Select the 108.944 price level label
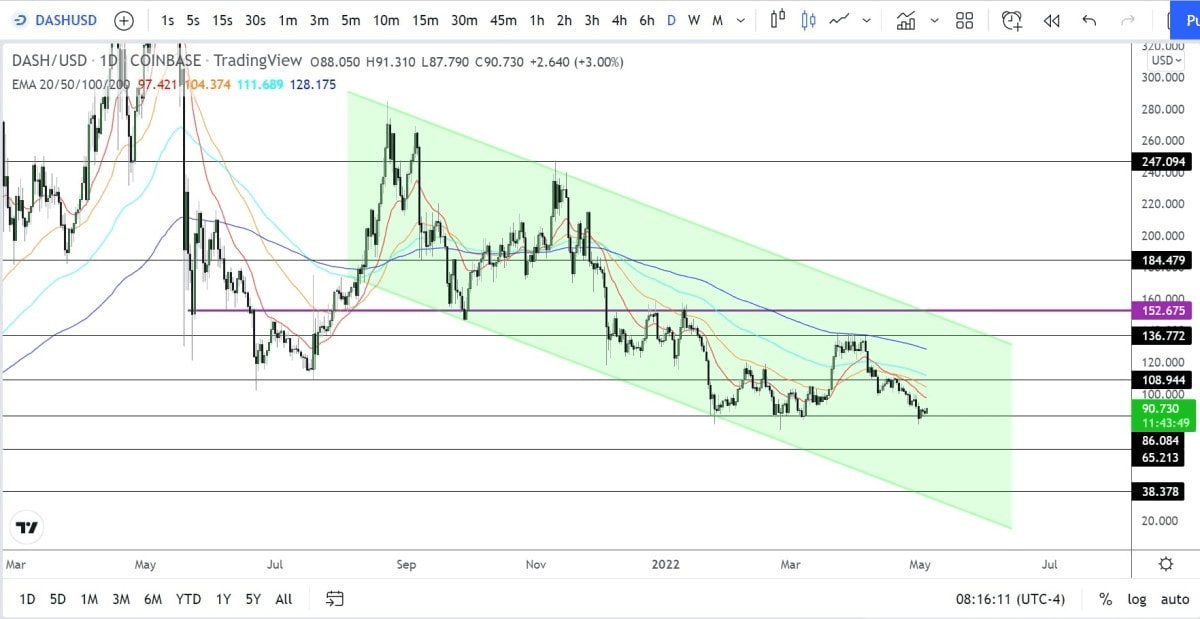 (x=1161, y=380)
